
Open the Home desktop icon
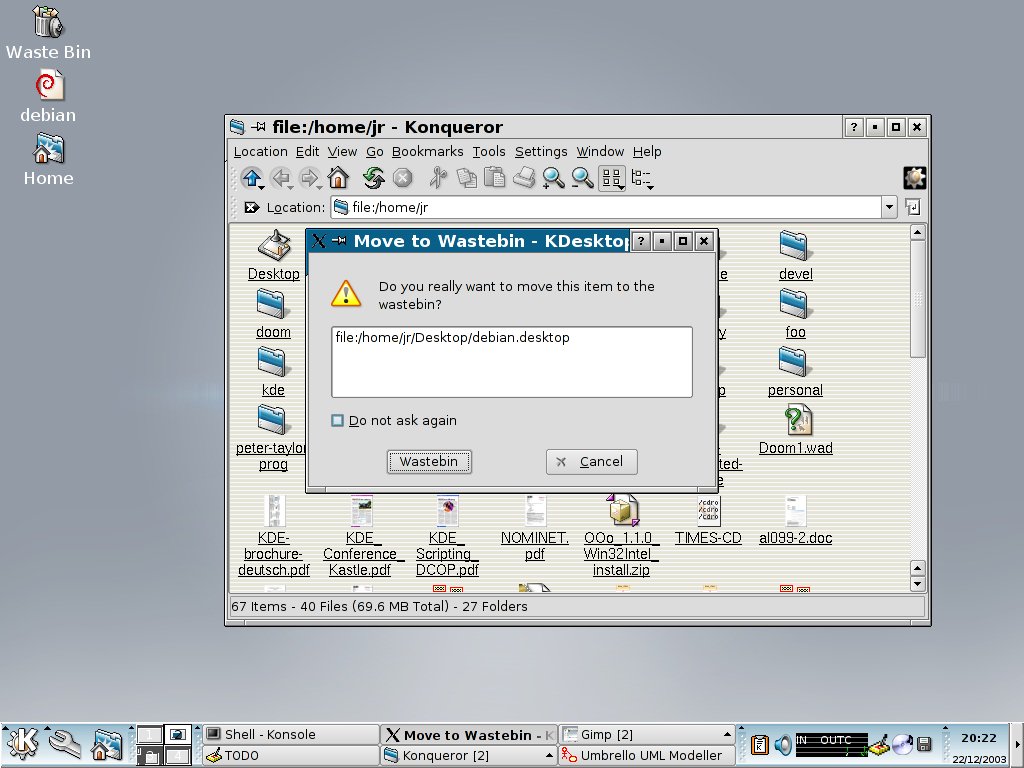pos(48,159)
